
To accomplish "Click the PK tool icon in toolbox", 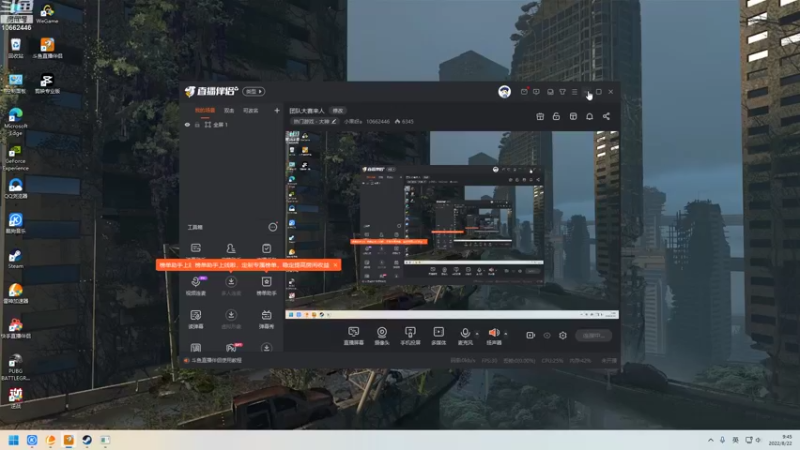I will 232,348.
